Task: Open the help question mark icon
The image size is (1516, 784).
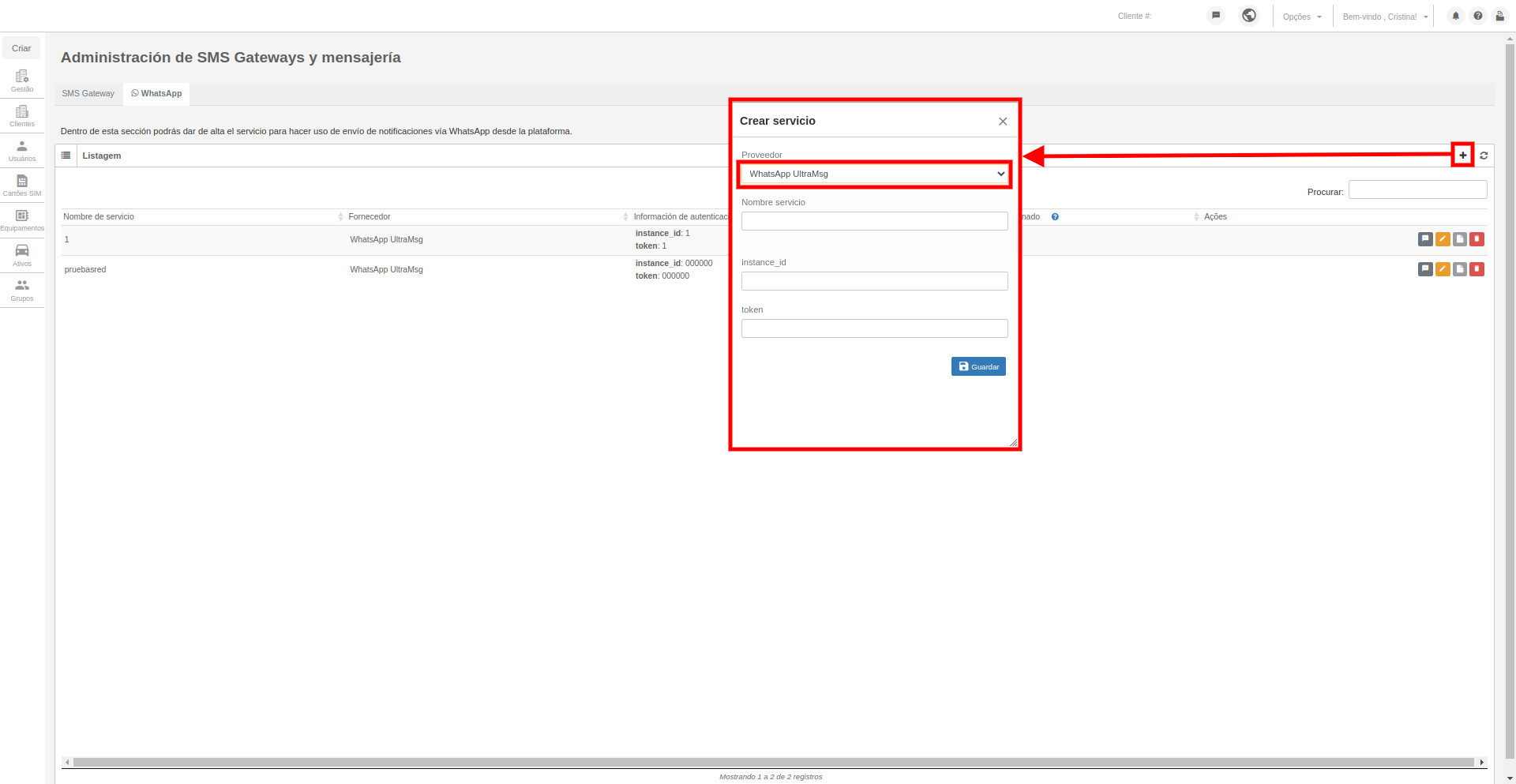Action: 1477,16
